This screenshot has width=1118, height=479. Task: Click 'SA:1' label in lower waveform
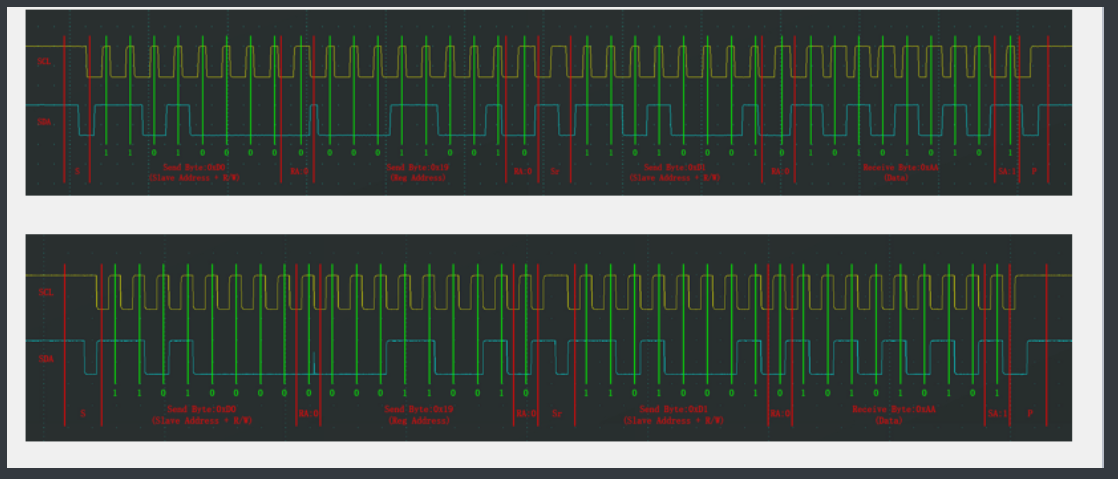pyautogui.click(x=998, y=413)
